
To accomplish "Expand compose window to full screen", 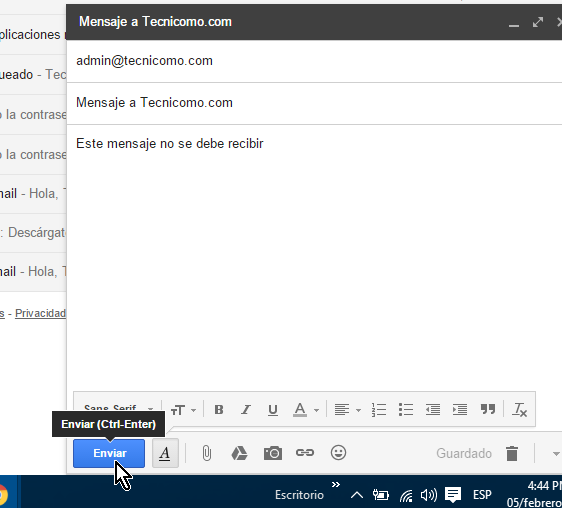I will coord(538,22).
